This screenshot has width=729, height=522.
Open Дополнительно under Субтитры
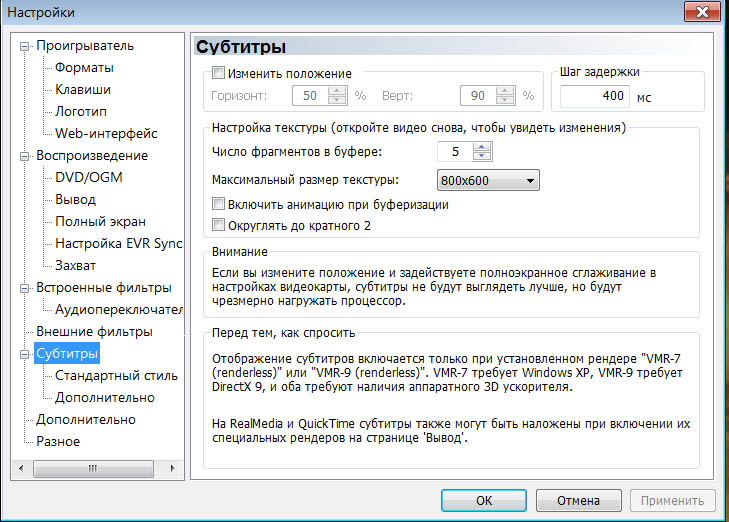click(x=105, y=397)
